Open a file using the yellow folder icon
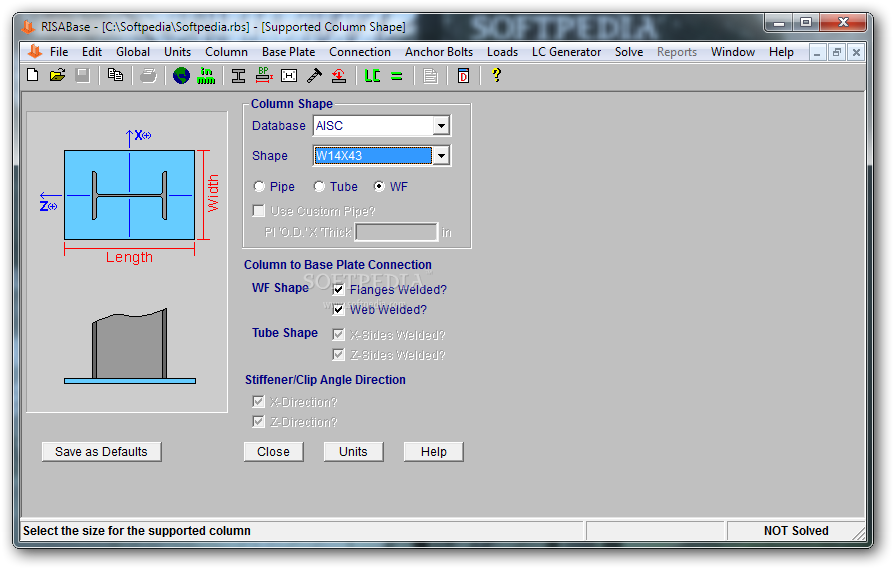The image size is (894, 569). 58,75
